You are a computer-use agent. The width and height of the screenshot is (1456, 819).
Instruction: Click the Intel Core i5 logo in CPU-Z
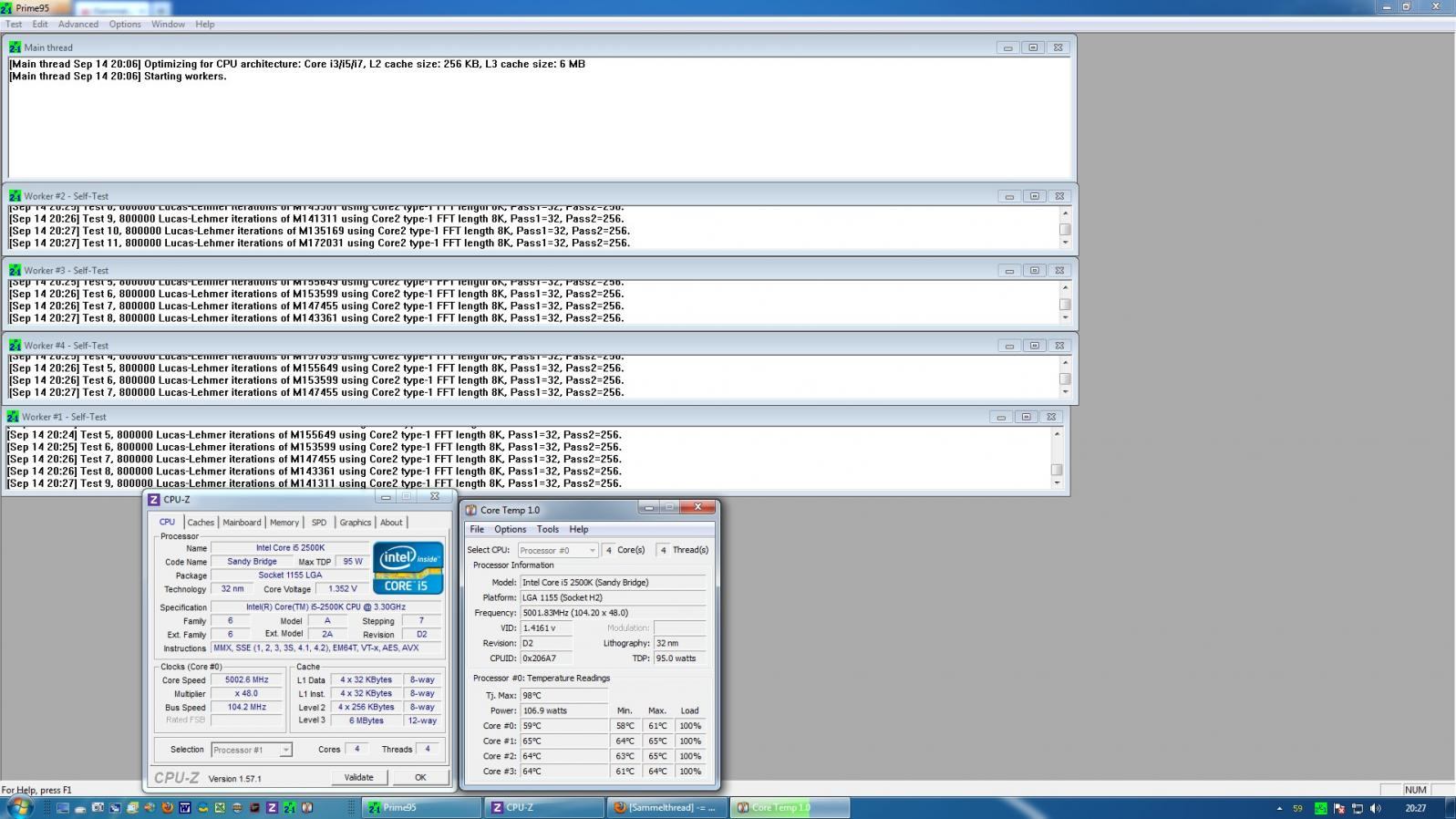coord(408,568)
